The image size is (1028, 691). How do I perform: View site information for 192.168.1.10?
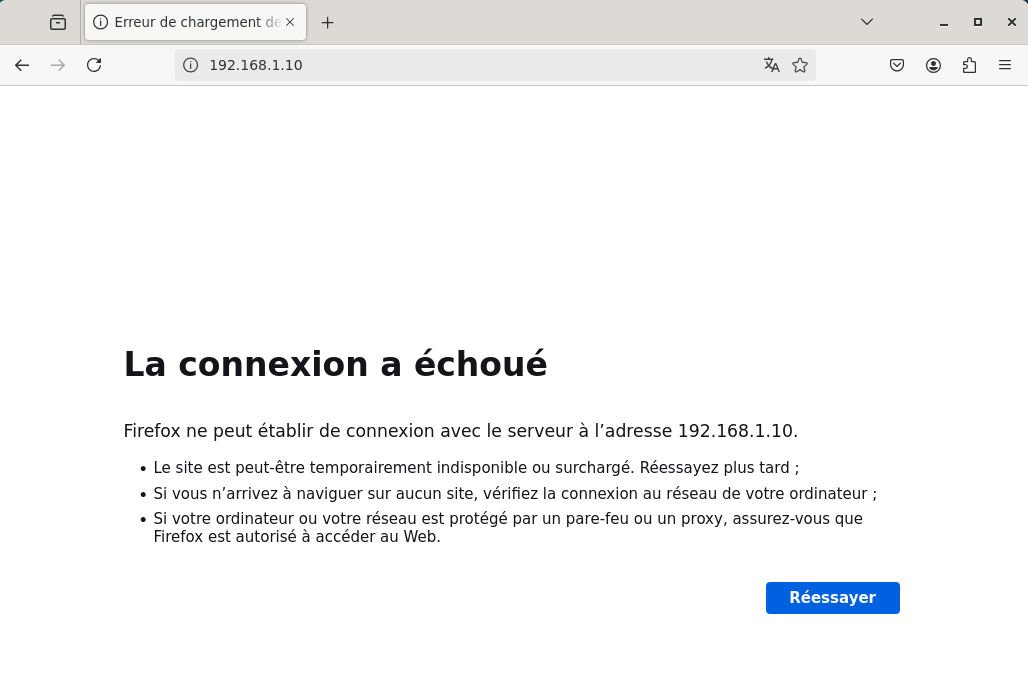tap(190, 64)
